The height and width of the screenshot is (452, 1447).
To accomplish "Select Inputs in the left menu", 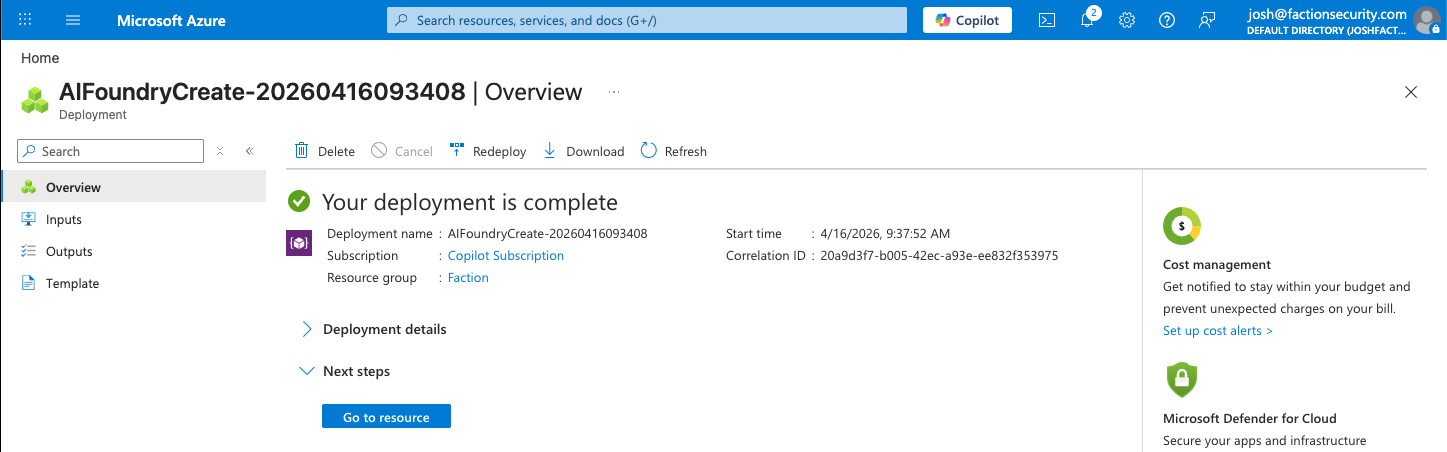I will tap(64, 219).
